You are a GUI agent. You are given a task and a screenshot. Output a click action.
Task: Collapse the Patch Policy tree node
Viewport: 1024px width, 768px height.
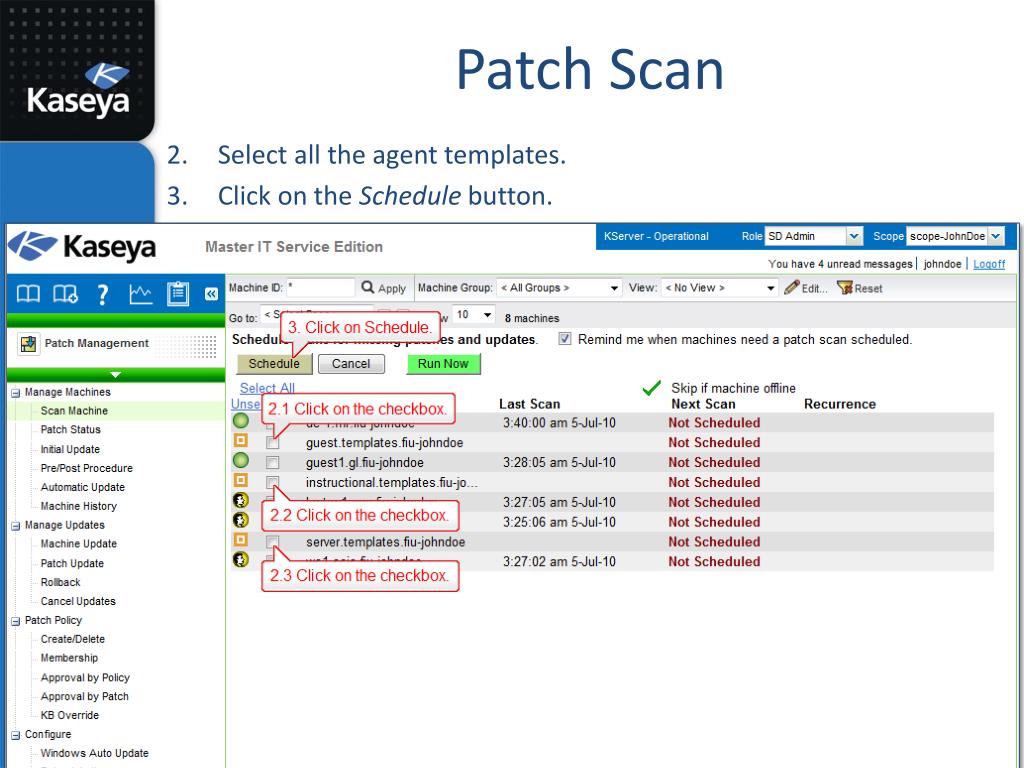pos(16,622)
